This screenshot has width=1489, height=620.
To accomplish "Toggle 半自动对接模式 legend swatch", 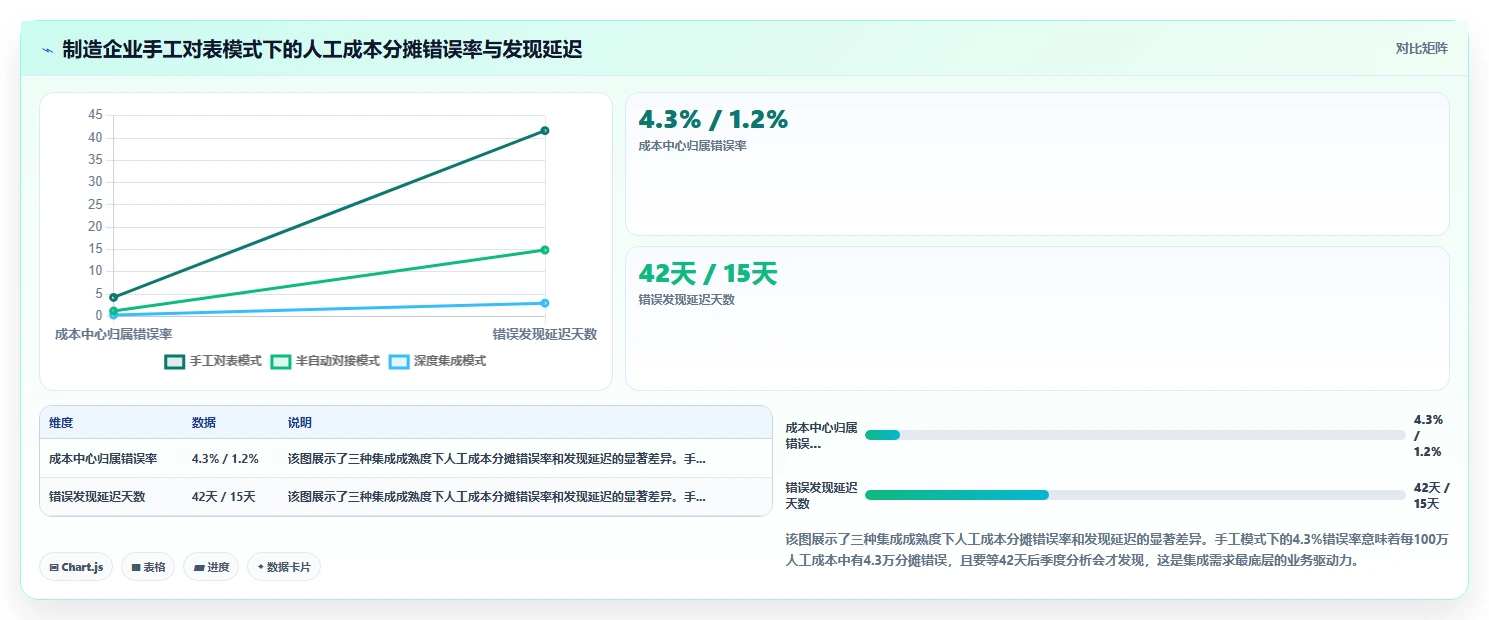I will coord(281,361).
